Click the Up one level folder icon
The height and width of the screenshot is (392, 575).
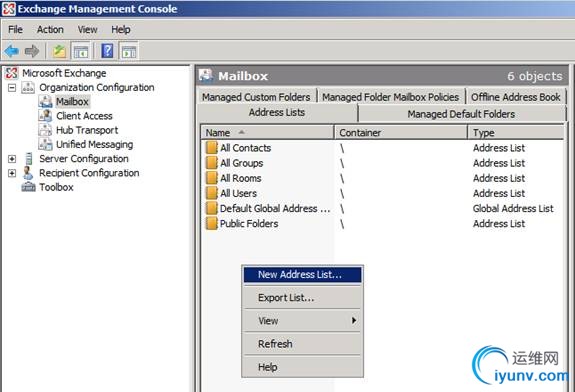[x=59, y=51]
